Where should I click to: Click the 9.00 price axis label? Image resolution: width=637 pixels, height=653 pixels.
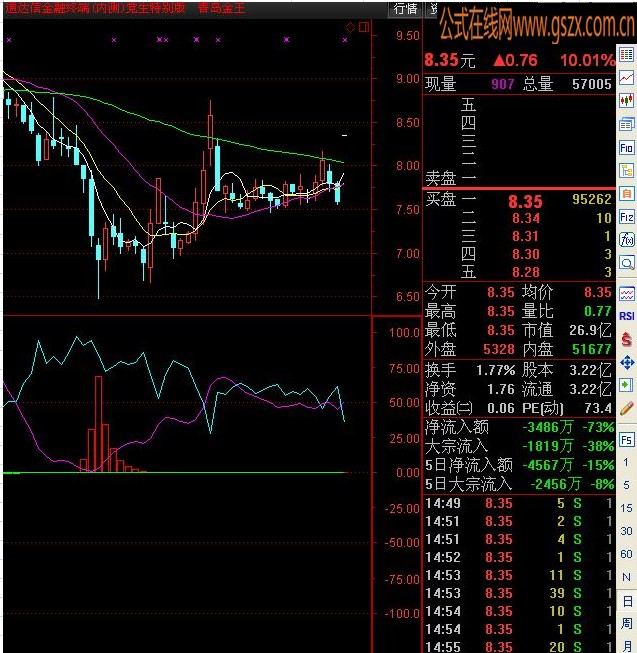click(x=408, y=79)
